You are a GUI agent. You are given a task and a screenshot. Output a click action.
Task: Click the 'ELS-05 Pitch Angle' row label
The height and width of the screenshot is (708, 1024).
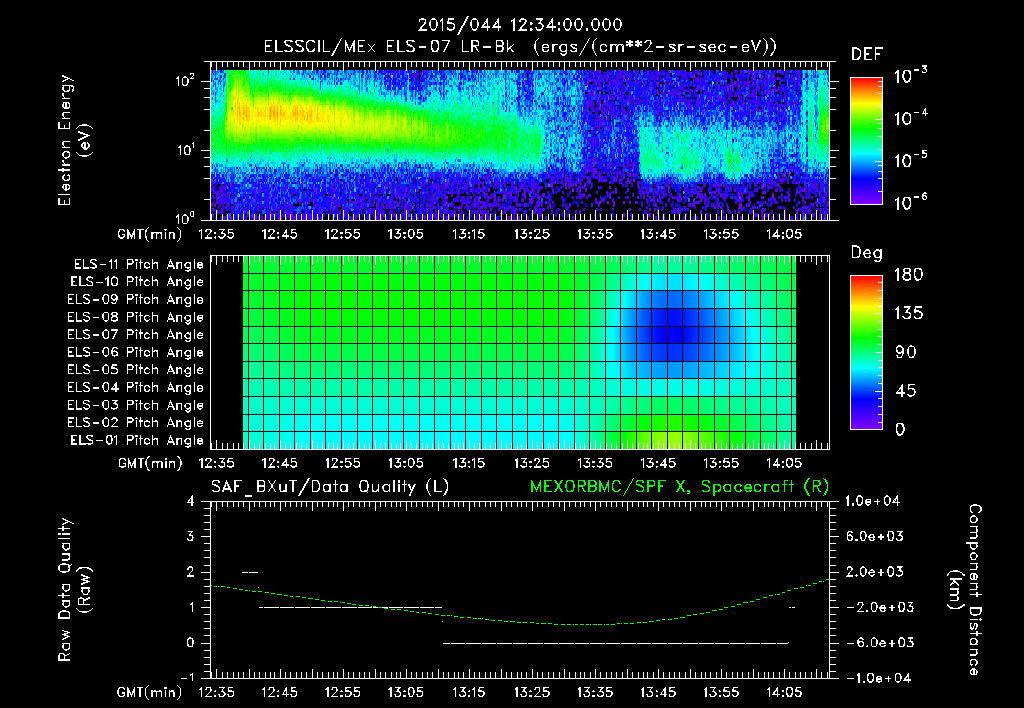click(x=136, y=370)
